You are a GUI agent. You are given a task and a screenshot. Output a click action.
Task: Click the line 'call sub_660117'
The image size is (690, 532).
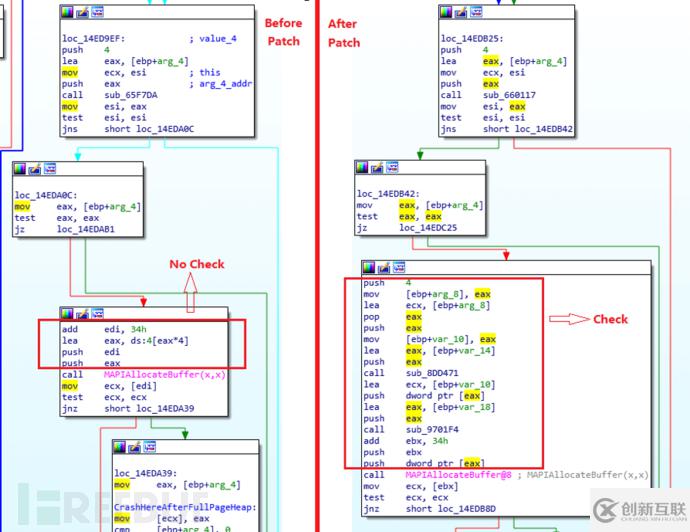[488, 95]
